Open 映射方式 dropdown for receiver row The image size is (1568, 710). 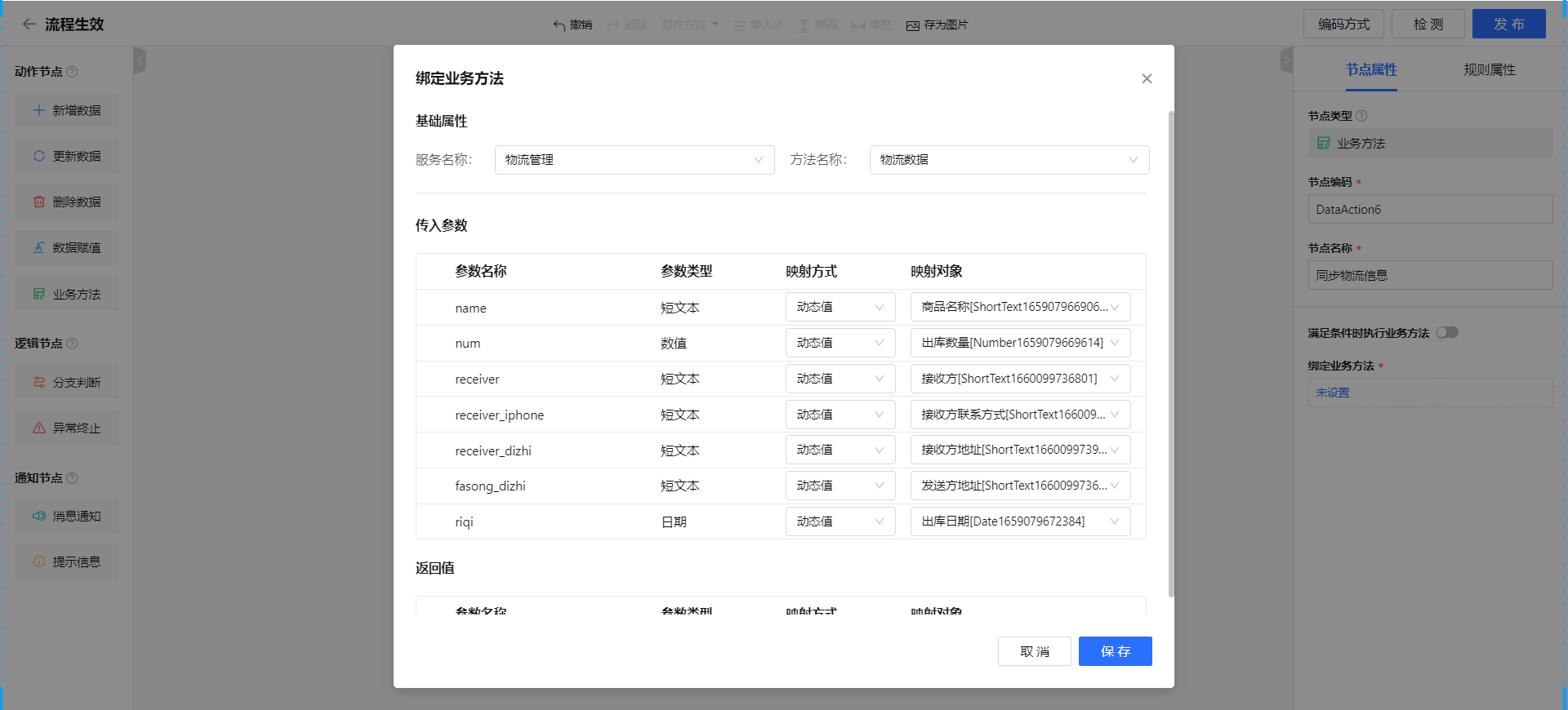[x=840, y=379]
